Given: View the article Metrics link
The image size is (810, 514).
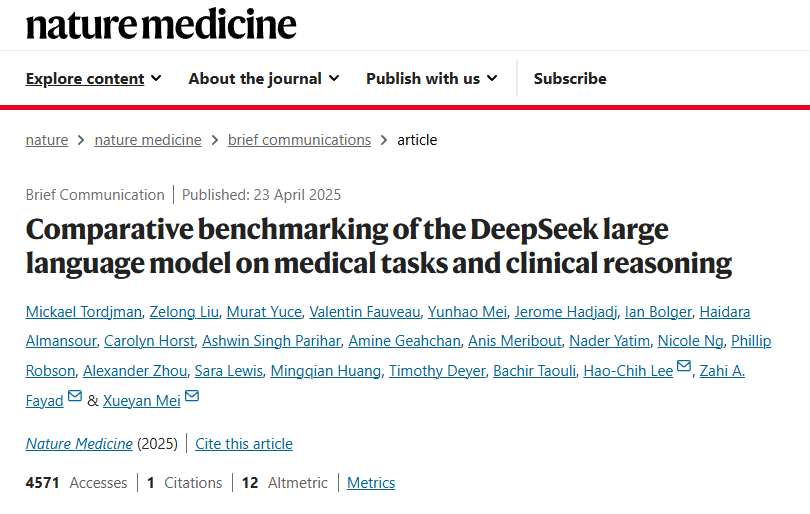Looking at the screenshot, I should pos(371,483).
